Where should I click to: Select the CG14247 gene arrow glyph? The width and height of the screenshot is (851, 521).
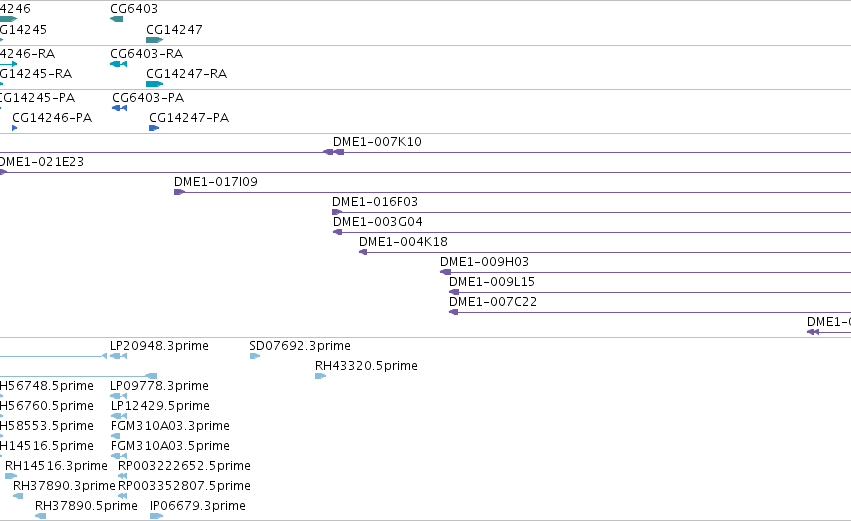click(x=155, y=40)
